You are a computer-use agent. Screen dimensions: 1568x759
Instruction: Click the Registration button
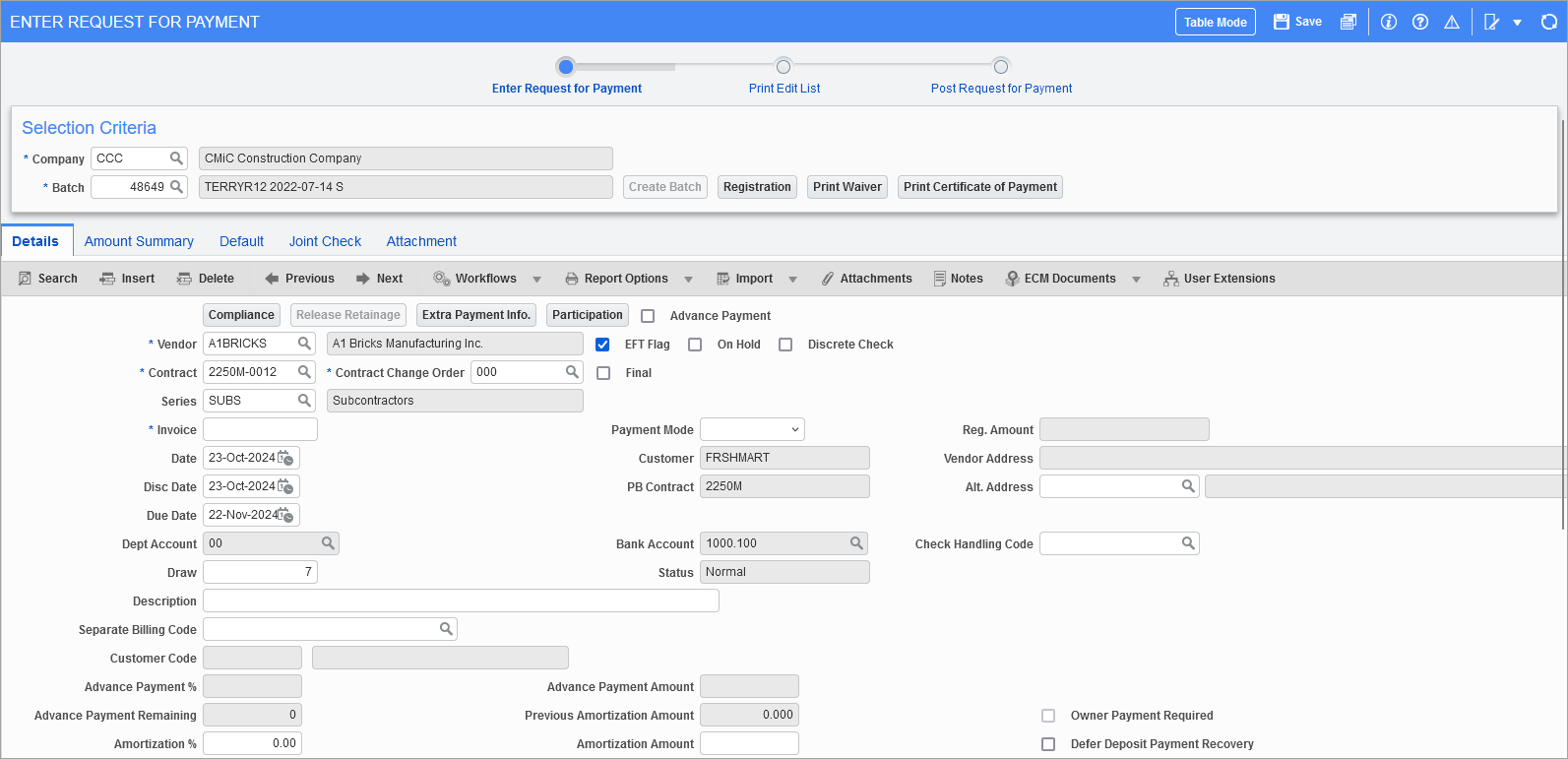click(x=757, y=187)
